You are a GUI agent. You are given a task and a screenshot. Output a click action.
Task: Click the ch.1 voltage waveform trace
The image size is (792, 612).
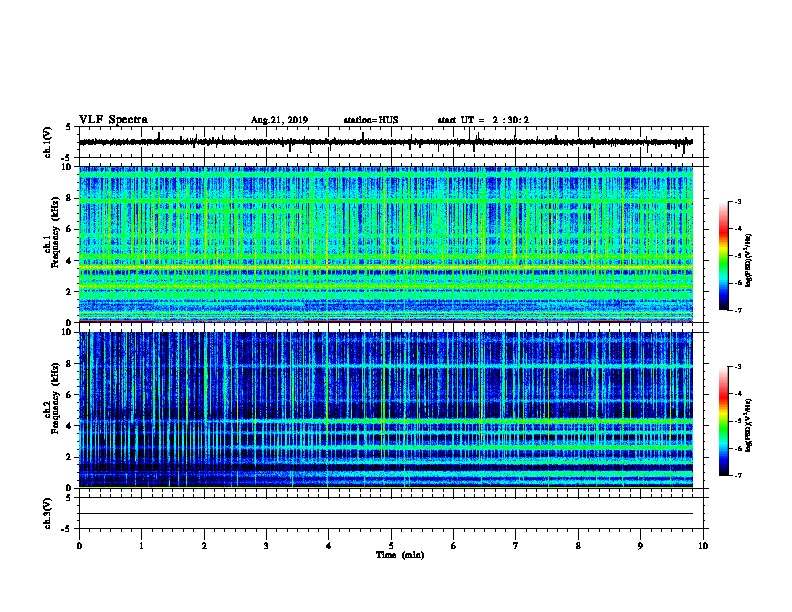386,142
